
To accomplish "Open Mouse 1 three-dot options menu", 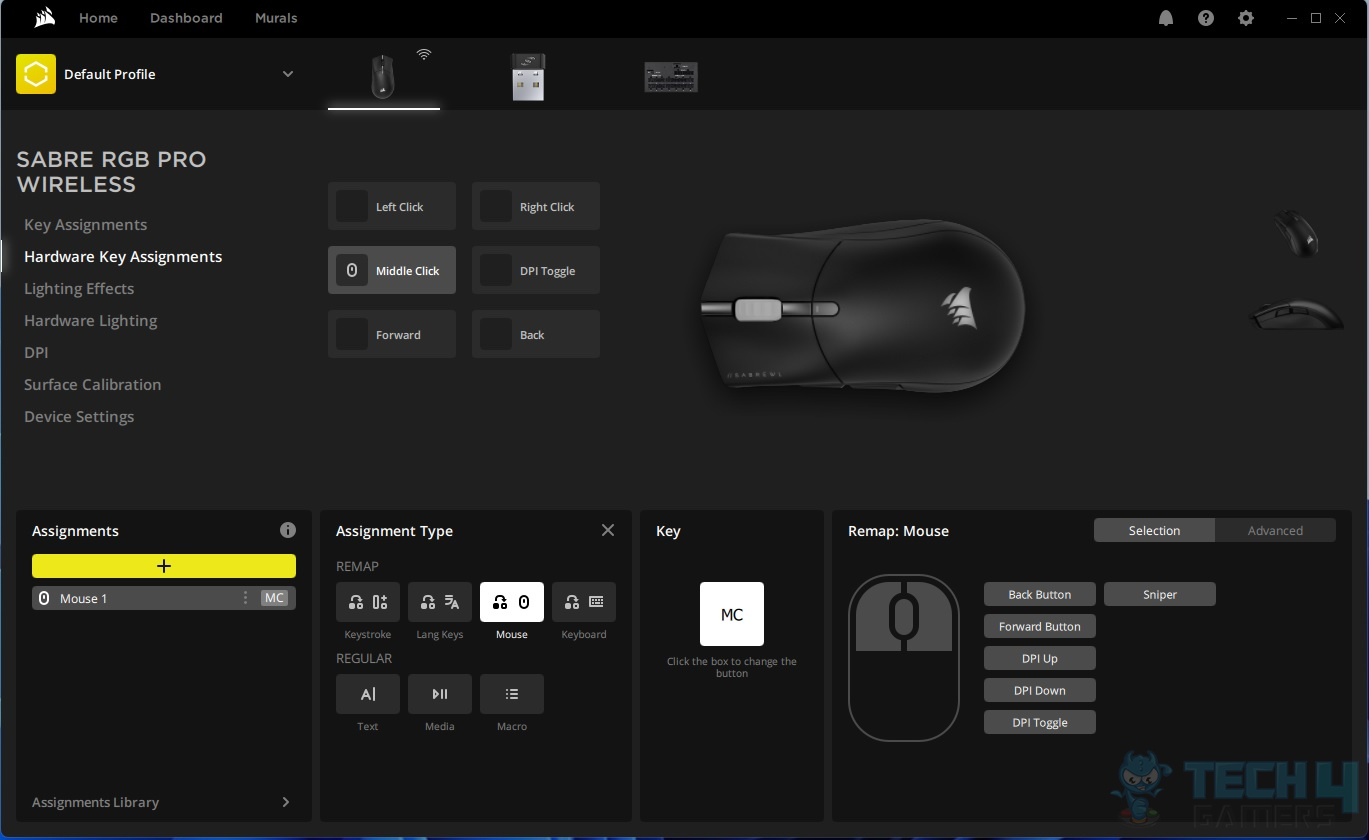I will coord(246,598).
